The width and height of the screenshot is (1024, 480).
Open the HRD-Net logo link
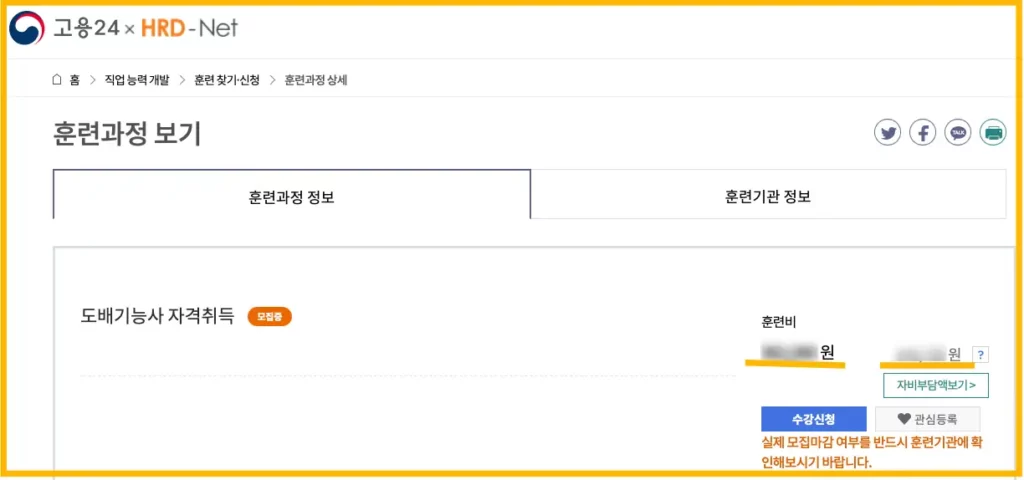(x=190, y=27)
